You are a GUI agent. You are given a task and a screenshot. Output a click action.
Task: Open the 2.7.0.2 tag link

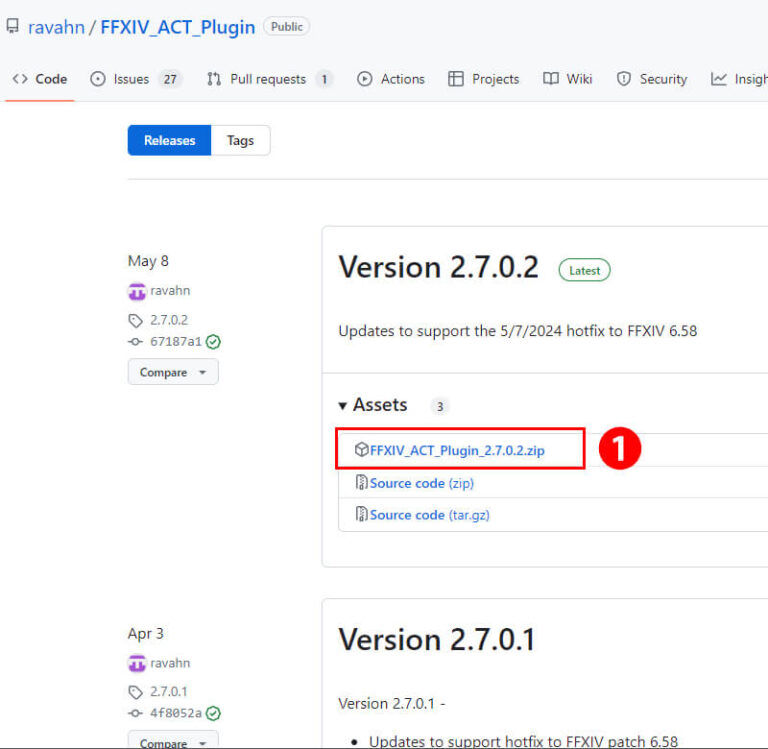tap(168, 320)
